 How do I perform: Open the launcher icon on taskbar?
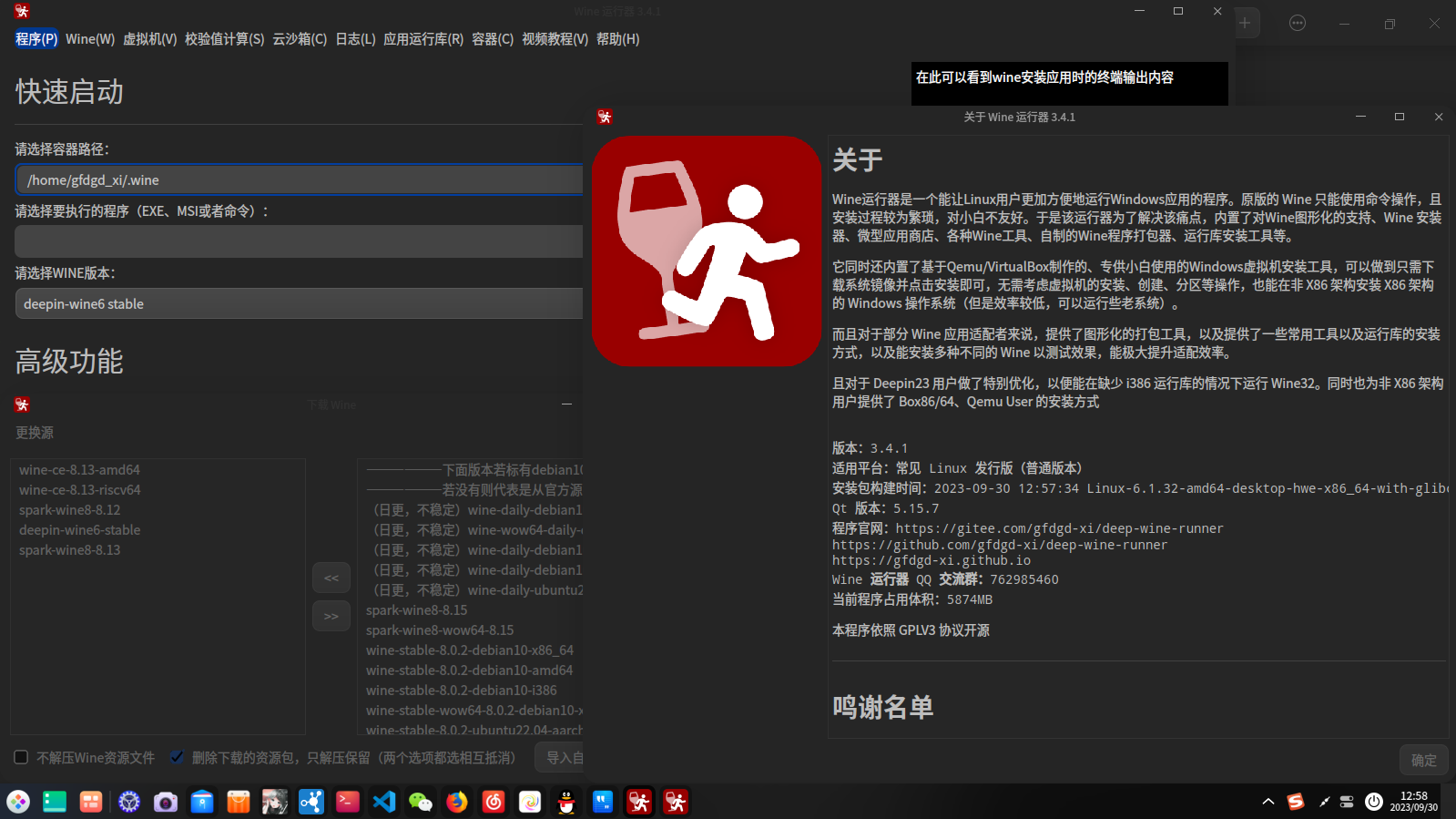coord(18,802)
